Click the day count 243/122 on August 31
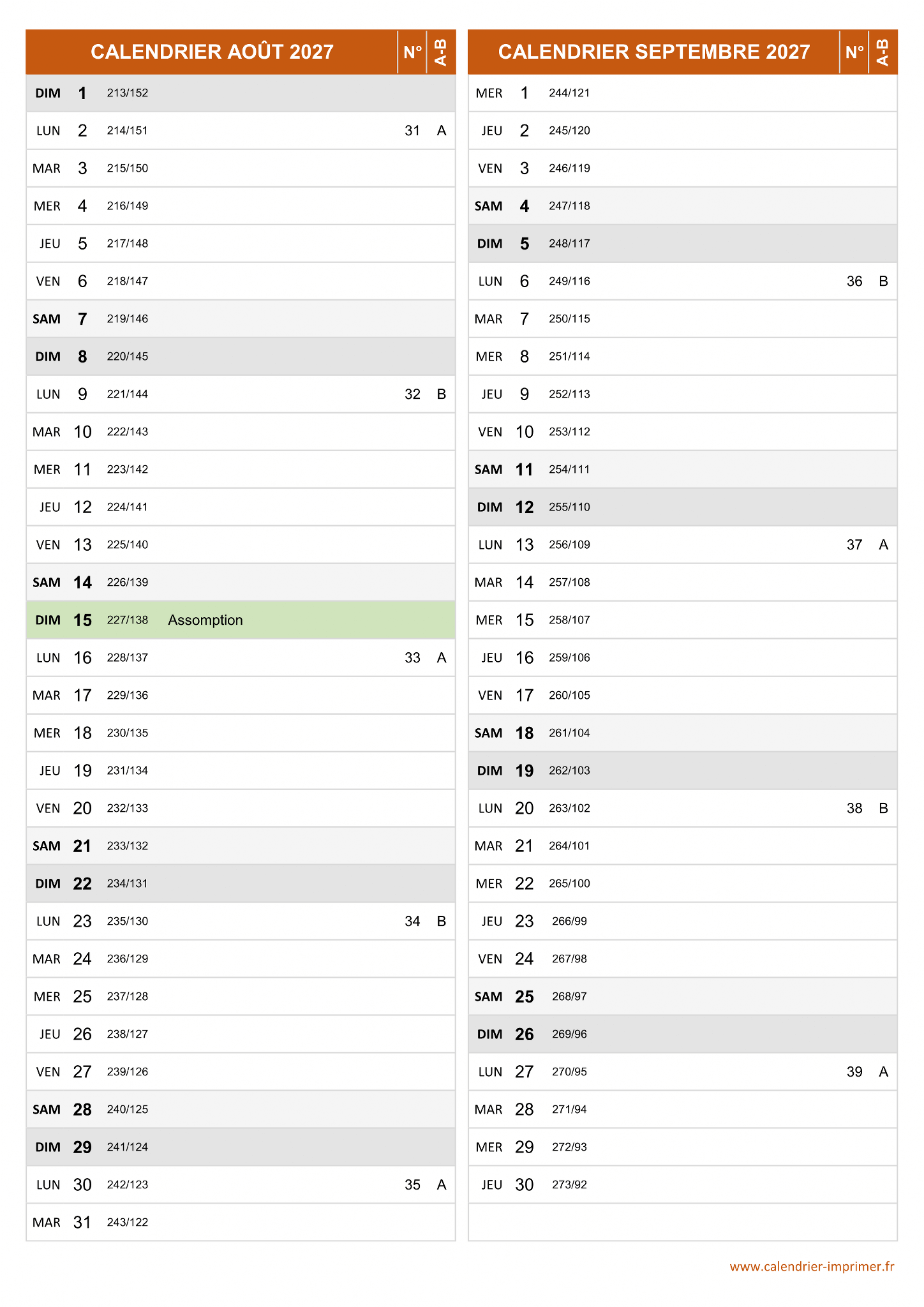 pos(128,1223)
